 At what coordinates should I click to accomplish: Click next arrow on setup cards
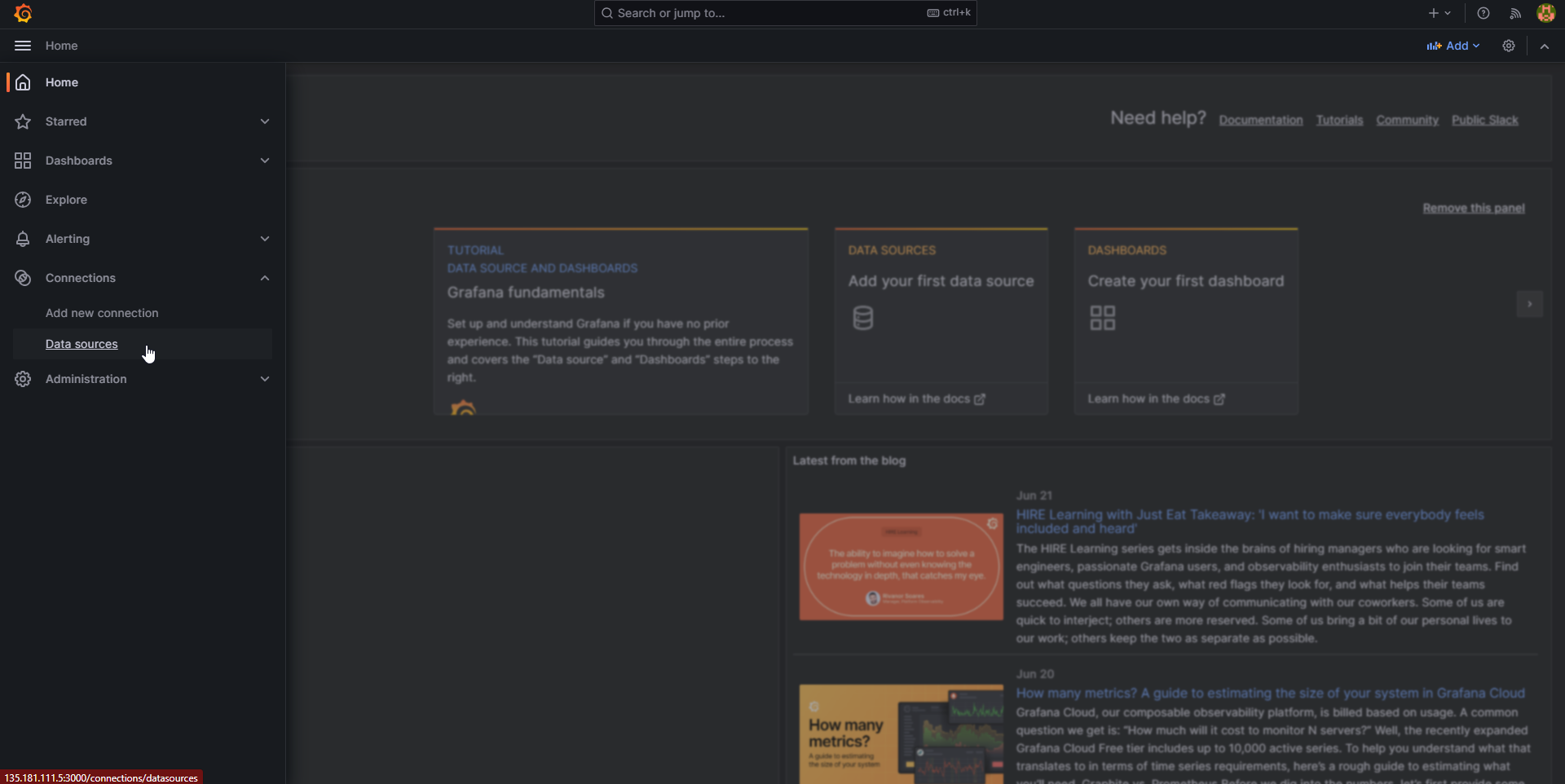click(1529, 304)
